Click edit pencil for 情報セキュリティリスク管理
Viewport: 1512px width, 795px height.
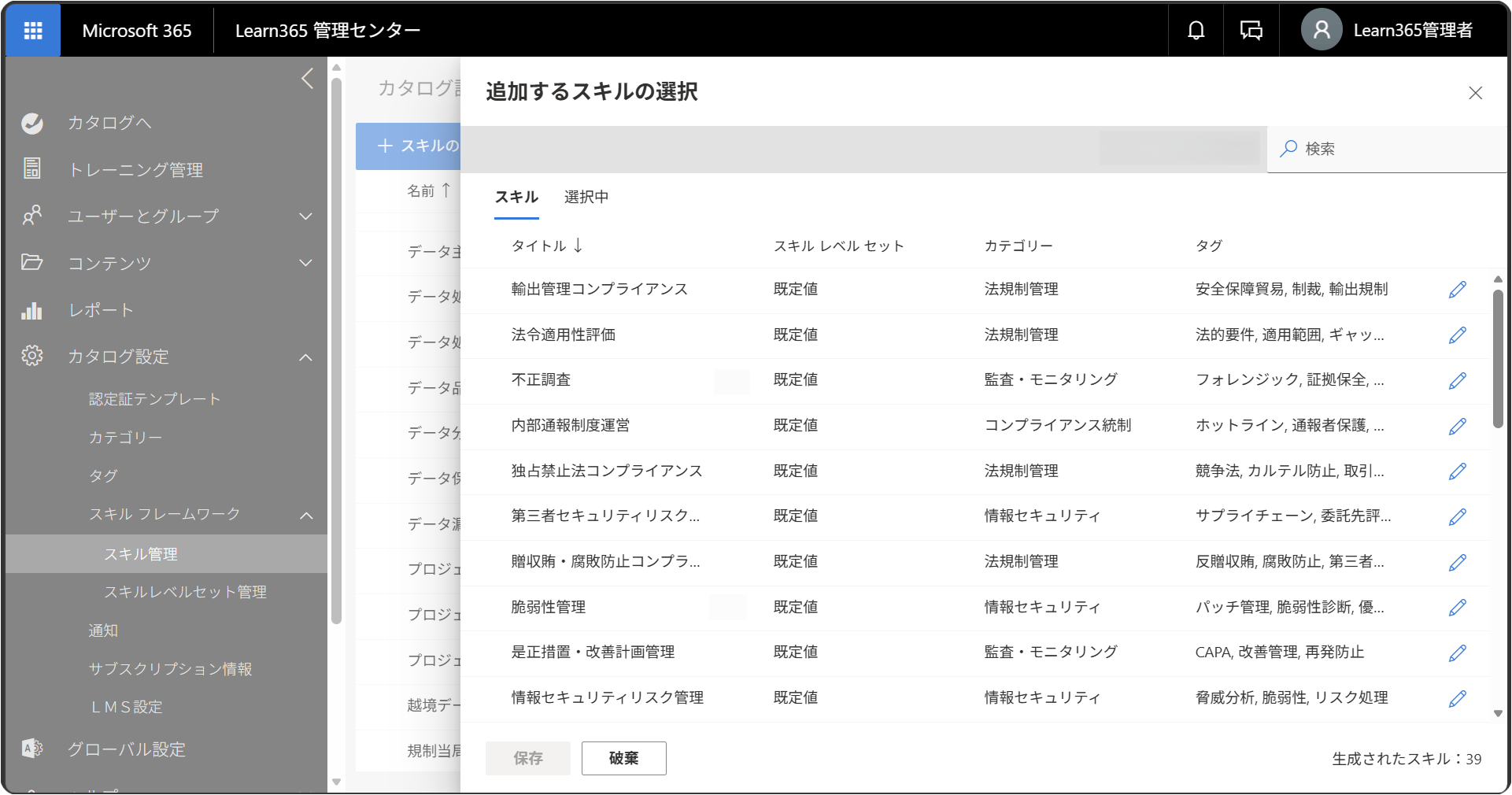point(1457,699)
